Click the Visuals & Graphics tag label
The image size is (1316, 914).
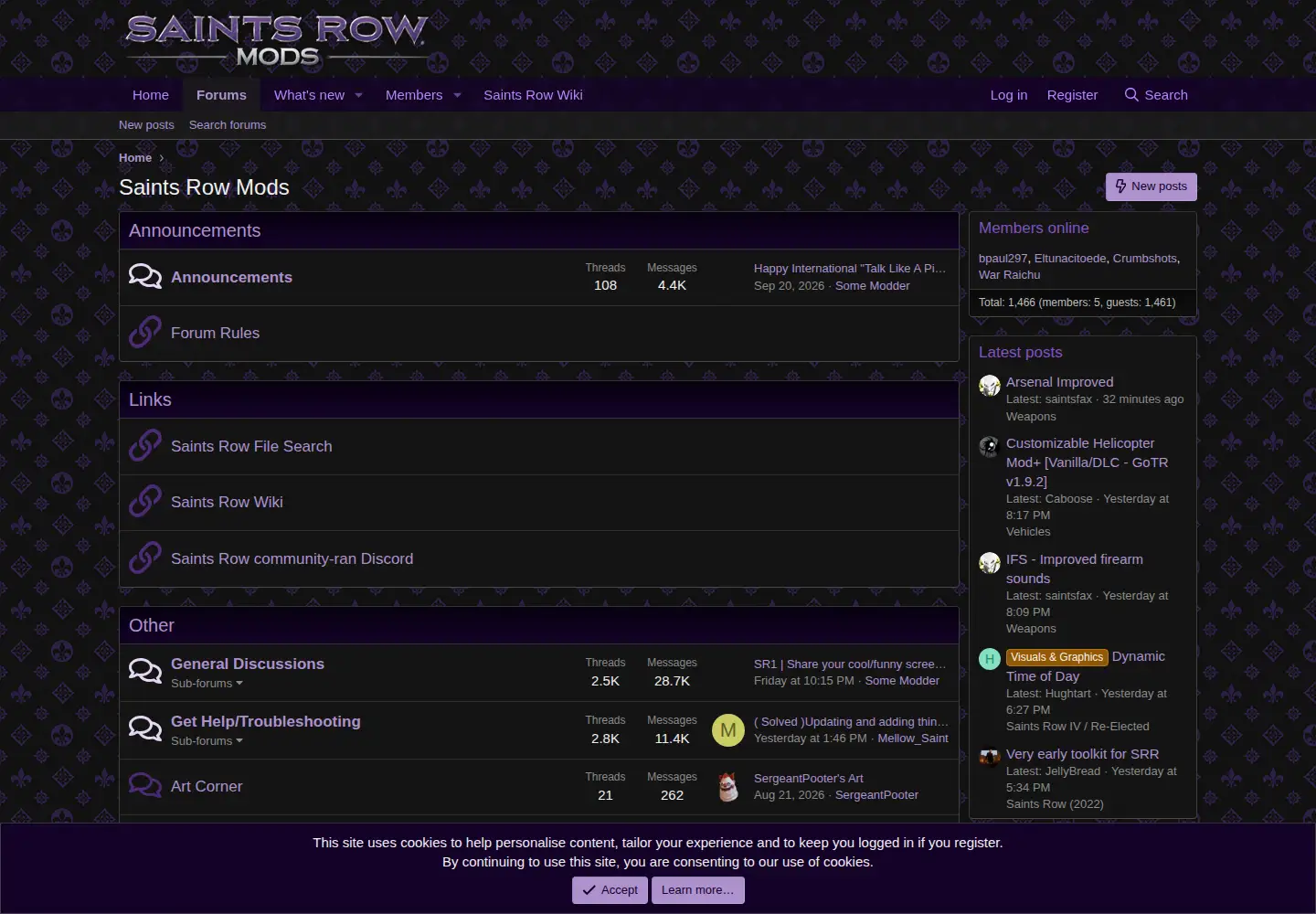[1057, 657]
